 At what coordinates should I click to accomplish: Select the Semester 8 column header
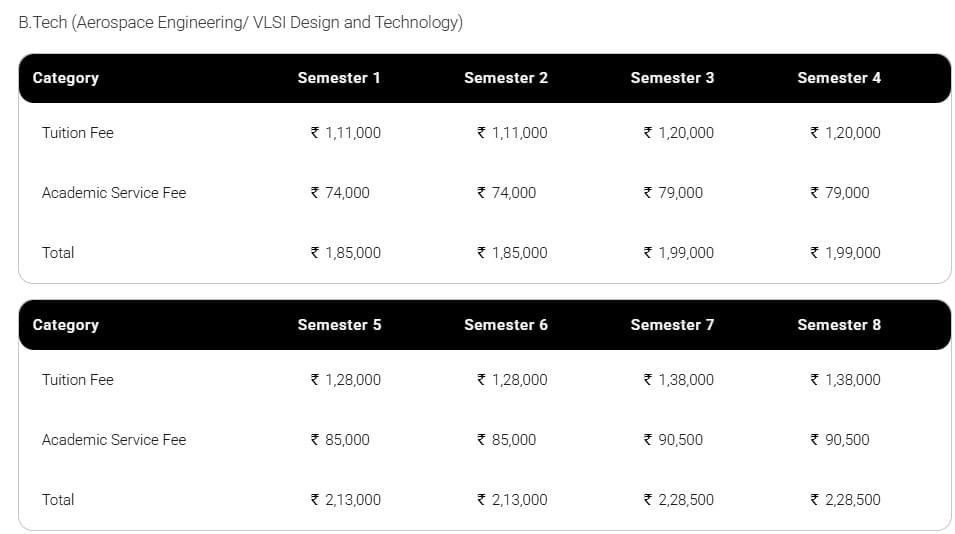click(839, 325)
